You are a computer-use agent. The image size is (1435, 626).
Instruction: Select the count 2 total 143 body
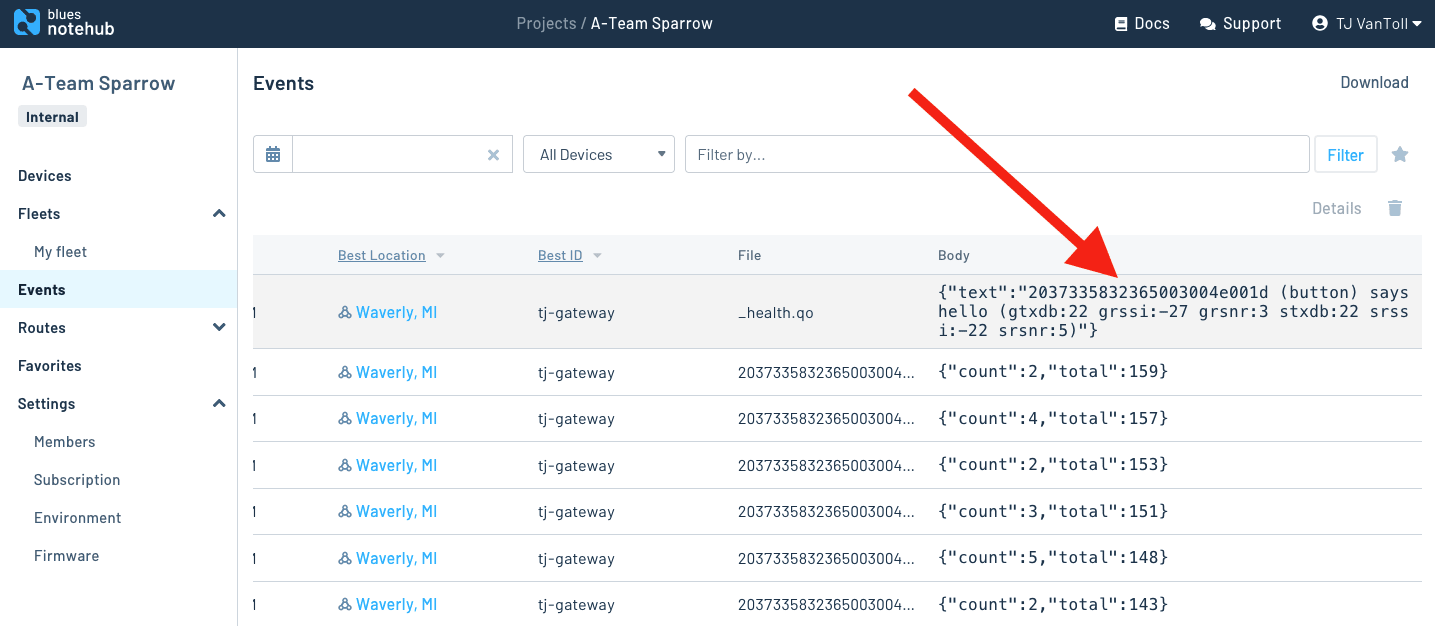click(x=1053, y=604)
